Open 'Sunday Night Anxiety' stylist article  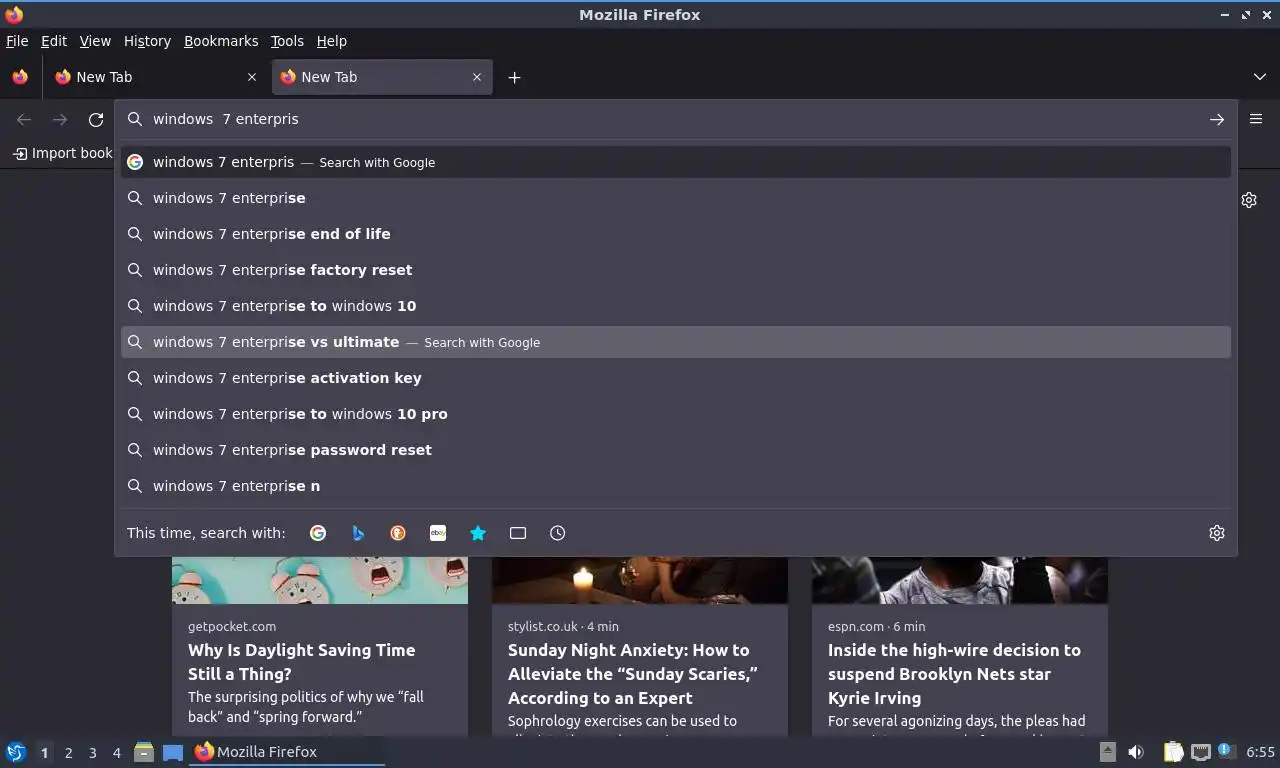pos(633,674)
